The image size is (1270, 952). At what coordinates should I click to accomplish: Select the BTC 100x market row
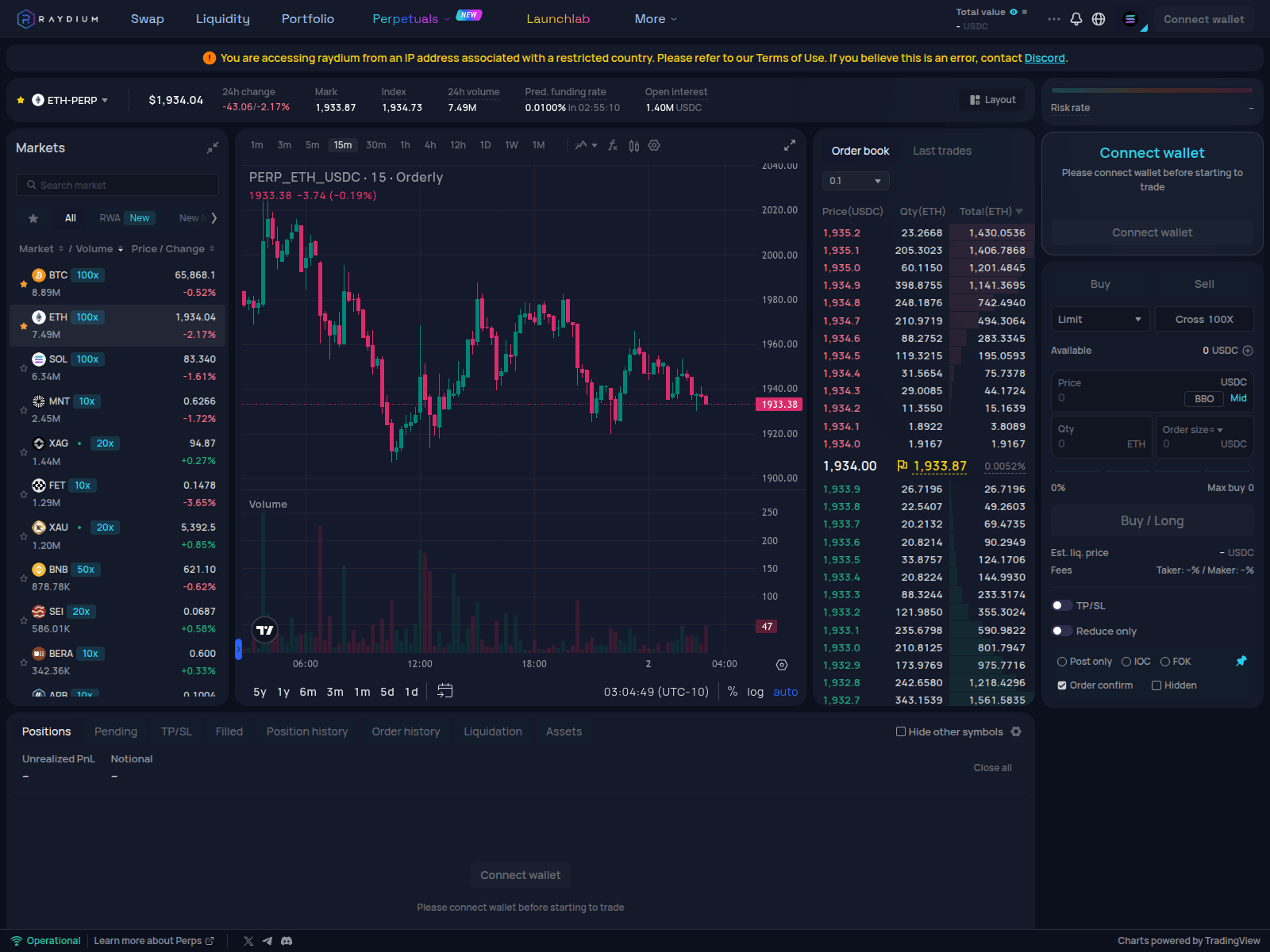(x=117, y=283)
